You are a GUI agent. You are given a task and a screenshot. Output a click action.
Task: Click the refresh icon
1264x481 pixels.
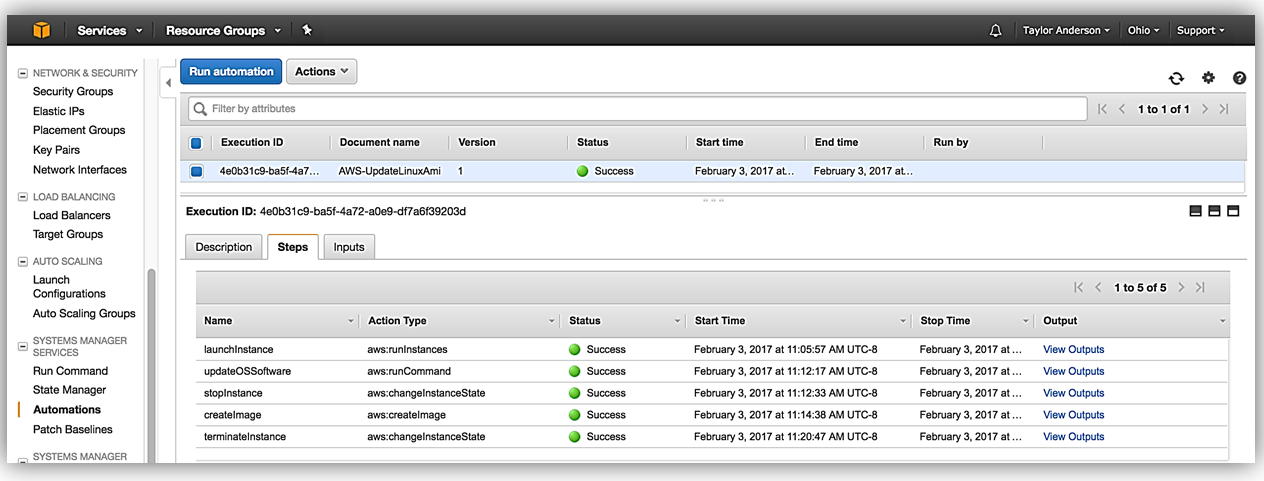coord(1176,79)
